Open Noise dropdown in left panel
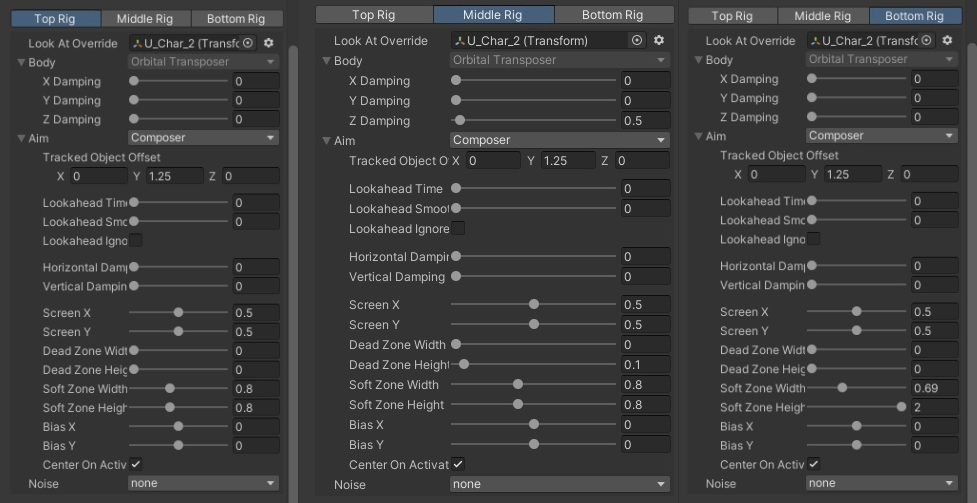 point(203,483)
